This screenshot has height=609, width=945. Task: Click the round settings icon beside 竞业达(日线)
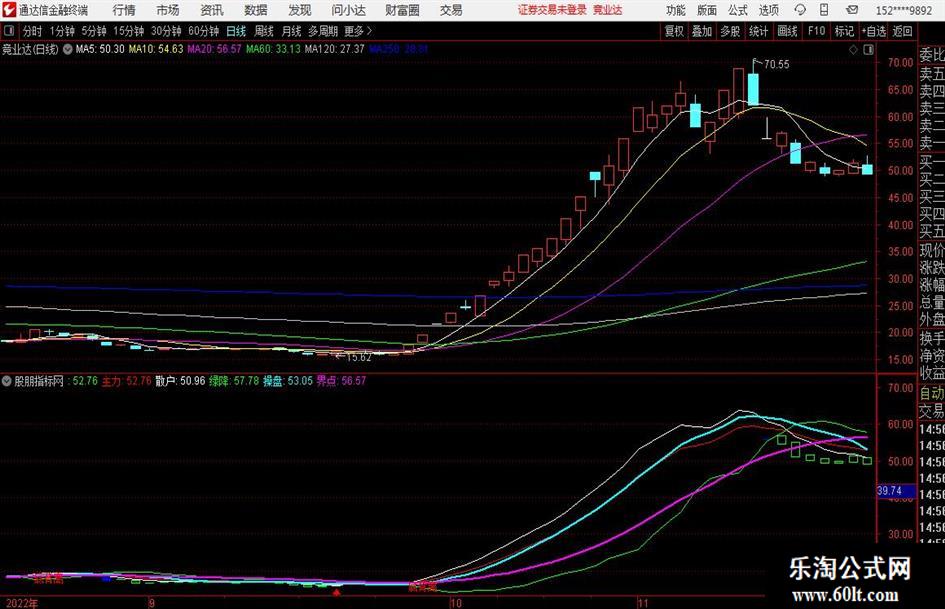tap(68, 49)
